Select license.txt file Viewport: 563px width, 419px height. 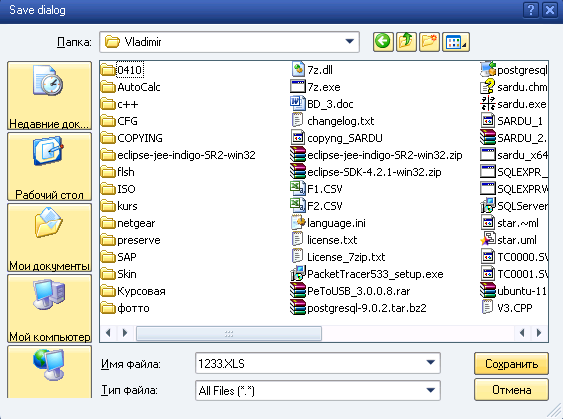click(x=324, y=240)
